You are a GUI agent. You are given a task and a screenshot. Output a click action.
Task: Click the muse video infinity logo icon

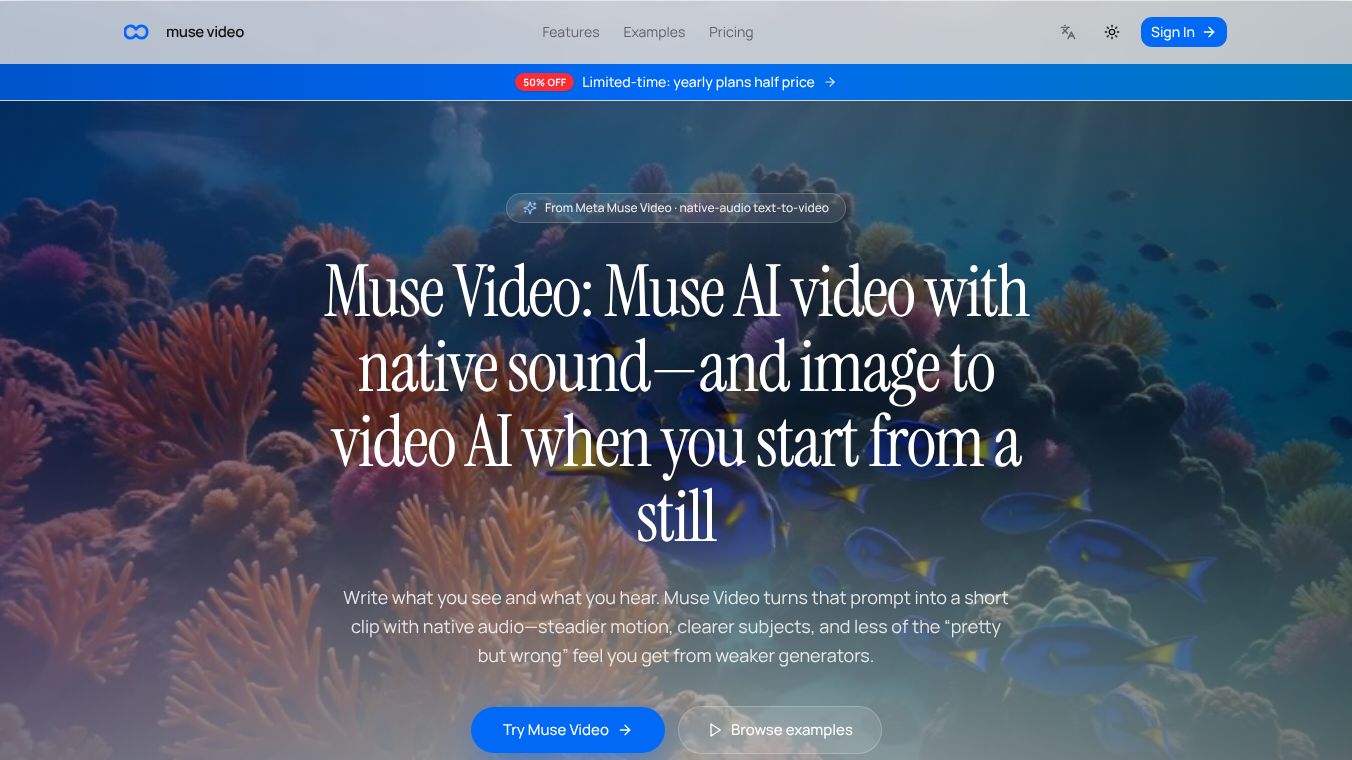pos(136,32)
